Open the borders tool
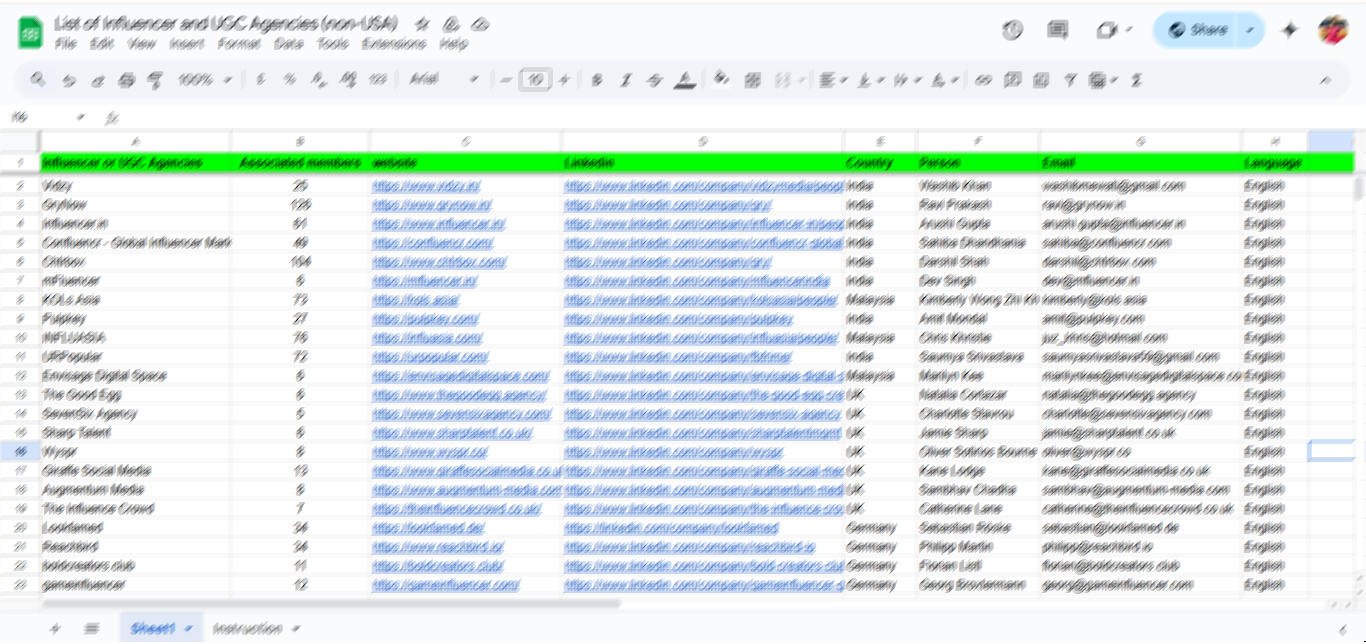This screenshot has height=644, width=1366. coord(753,80)
